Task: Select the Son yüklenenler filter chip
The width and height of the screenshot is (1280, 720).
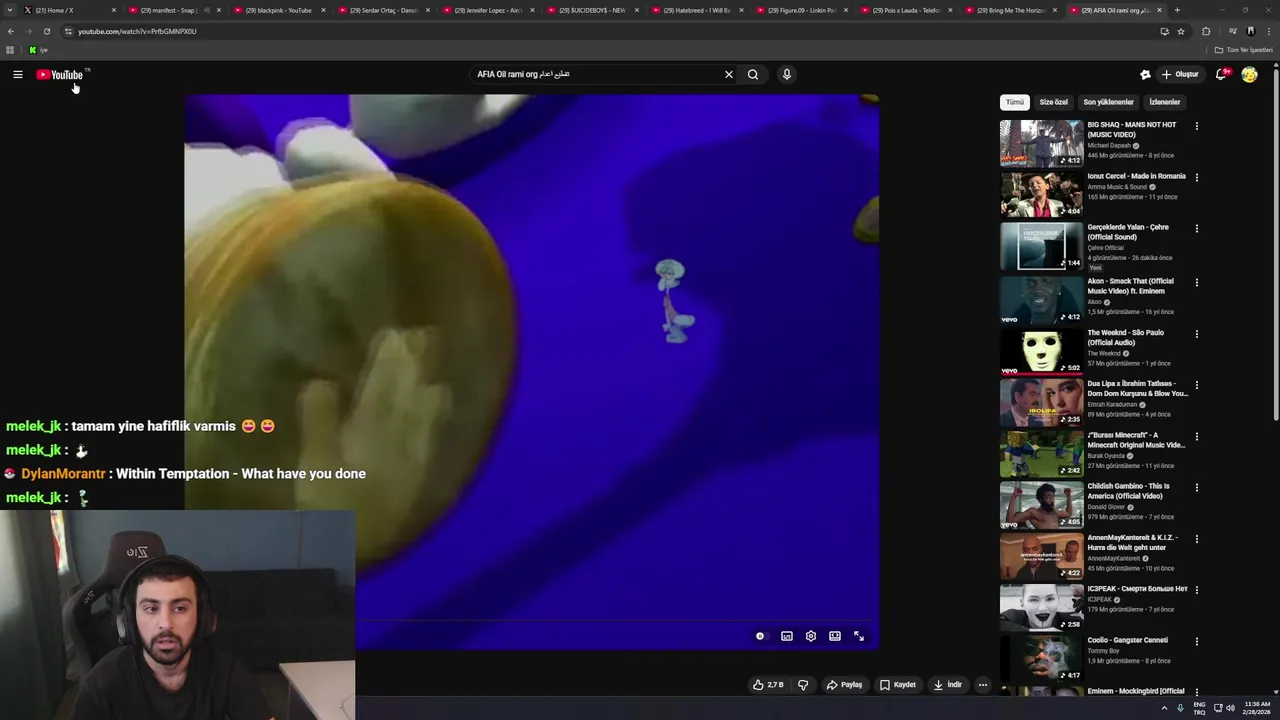Action: point(1108,102)
